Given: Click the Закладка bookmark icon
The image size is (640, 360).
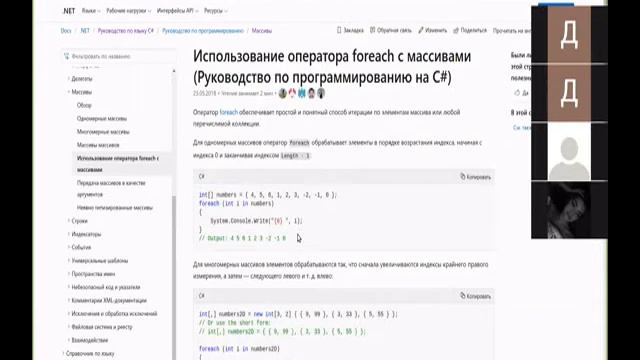Looking at the screenshot, I should click(339, 30).
